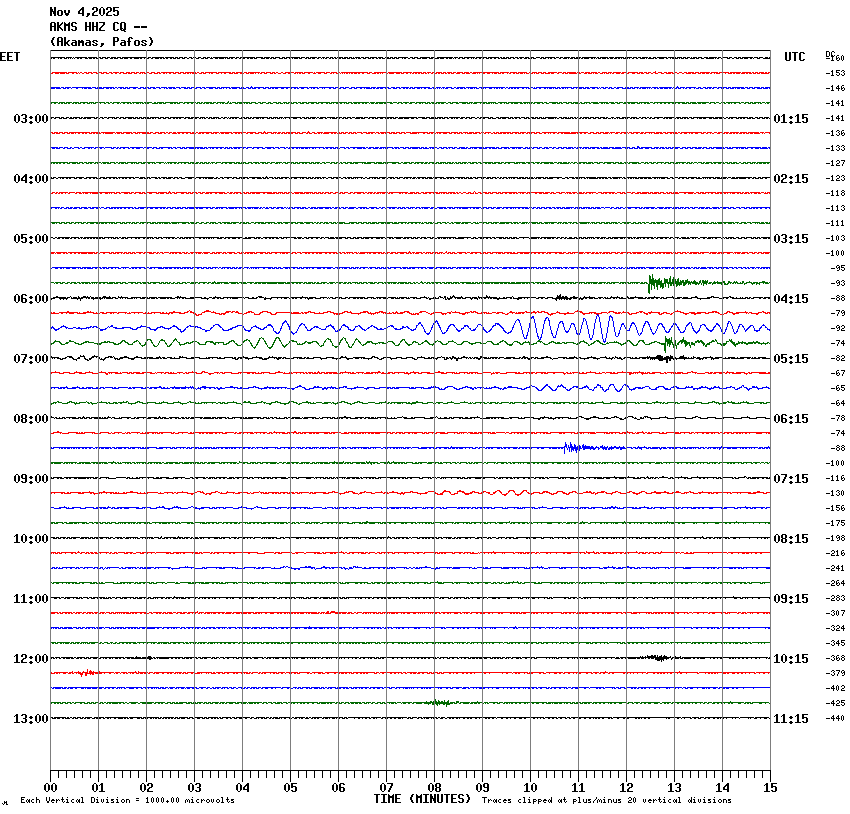Click the '(Akamas, Pafos)' location label
The image size is (850, 814).
coord(102,42)
